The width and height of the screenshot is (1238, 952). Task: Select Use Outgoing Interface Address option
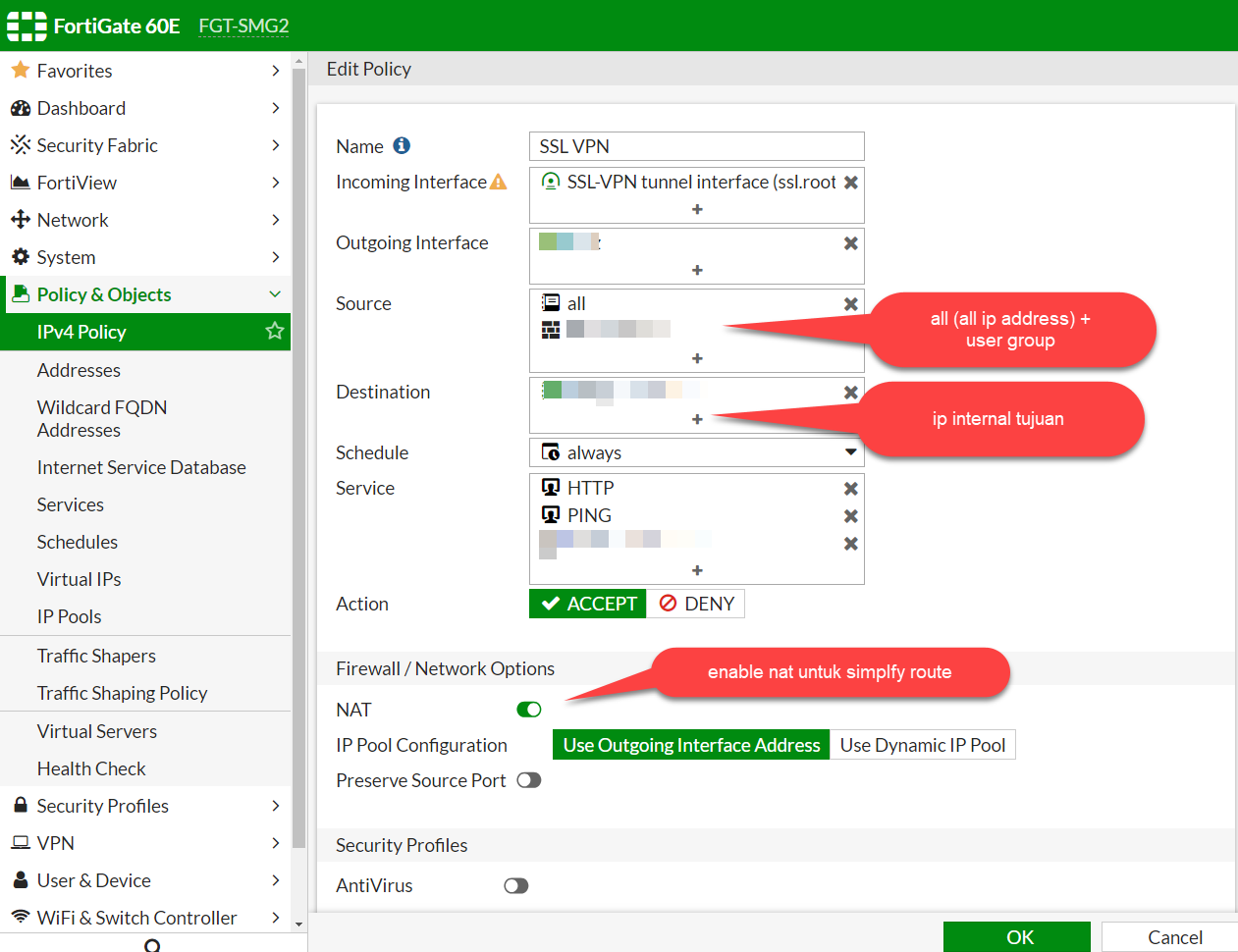click(691, 745)
